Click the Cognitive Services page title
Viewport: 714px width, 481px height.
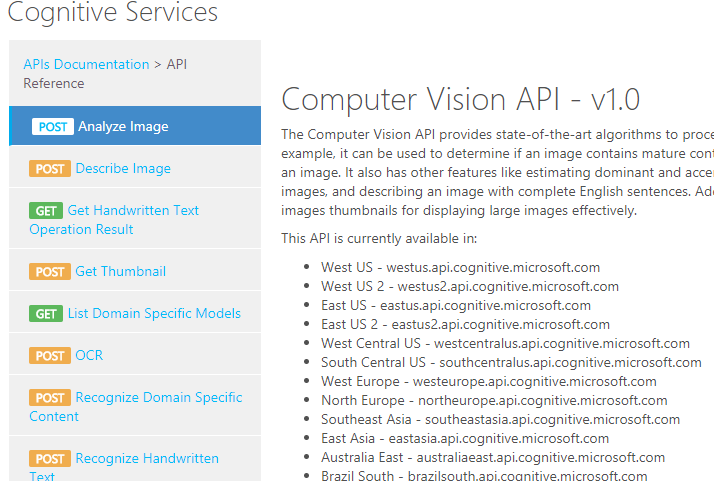[112, 13]
